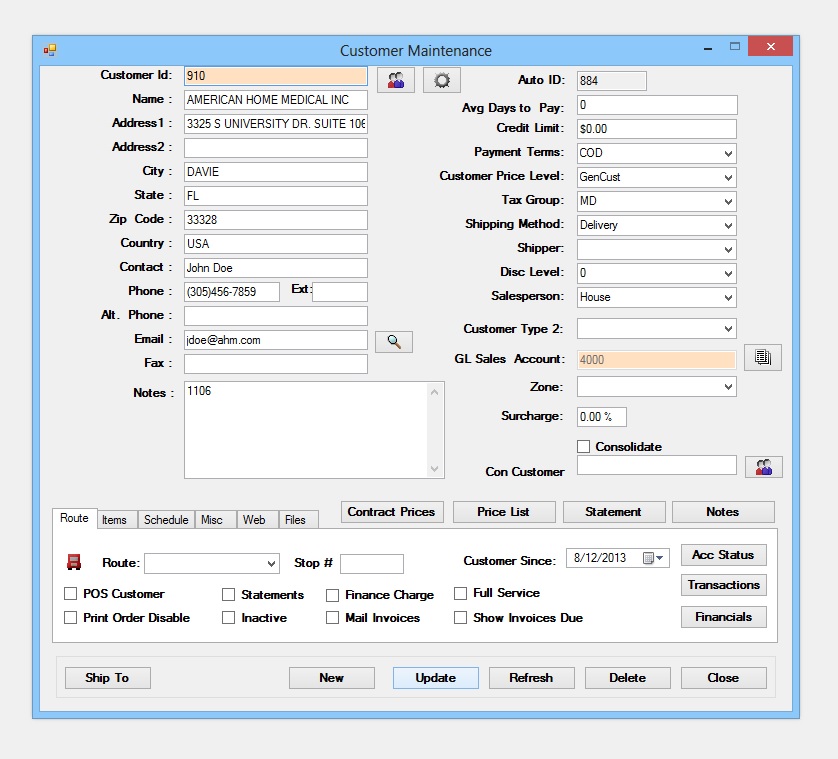This screenshot has width=838, height=759.
Task: Click New to create a customer
Action: pos(331,678)
